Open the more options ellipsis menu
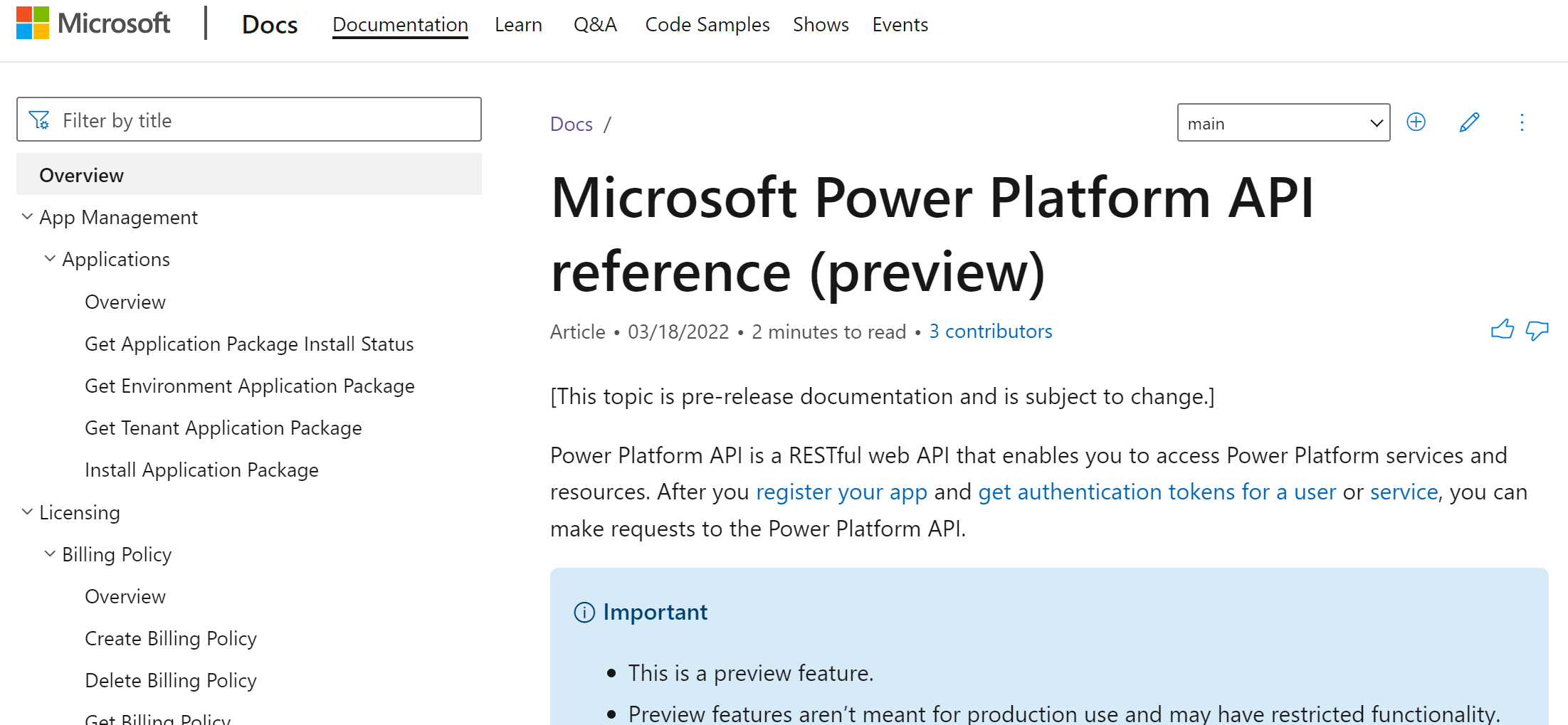 (x=1522, y=122)
